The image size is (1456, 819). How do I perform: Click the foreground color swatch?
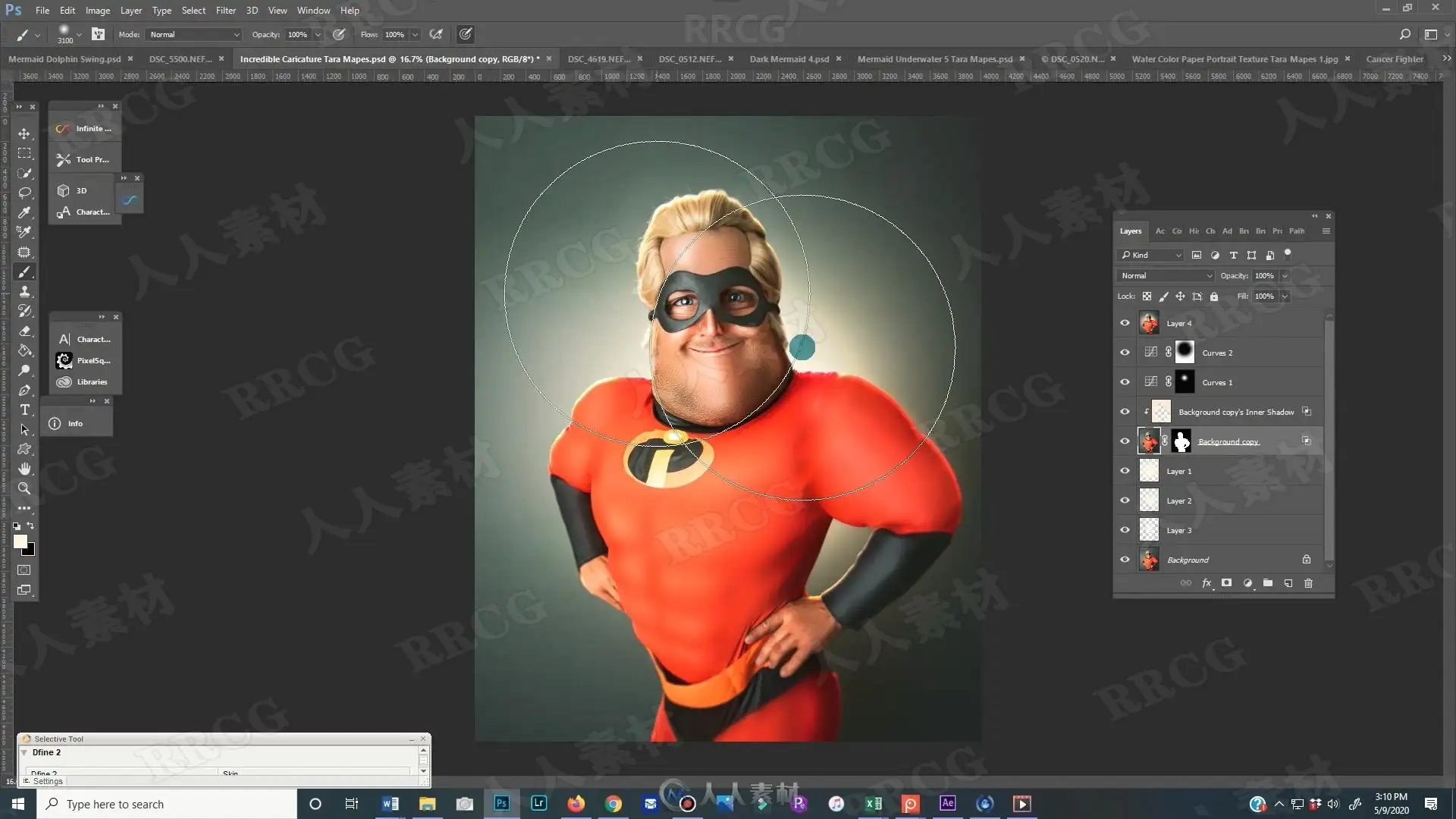[x=20, y=541]
